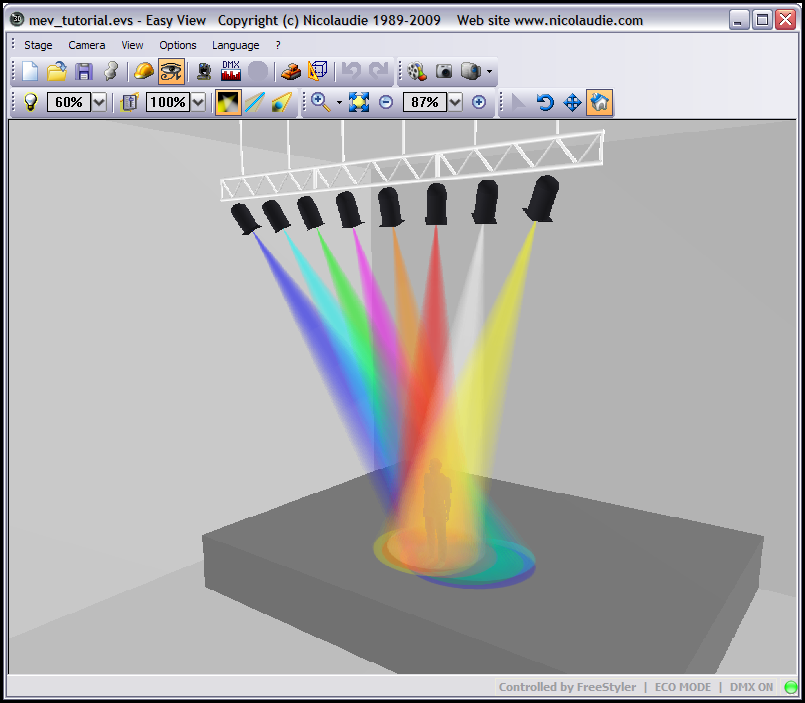Click the fixture with the red beam
Image resolution: width=805 pixels, height=703 pixels.
[436, 204]
